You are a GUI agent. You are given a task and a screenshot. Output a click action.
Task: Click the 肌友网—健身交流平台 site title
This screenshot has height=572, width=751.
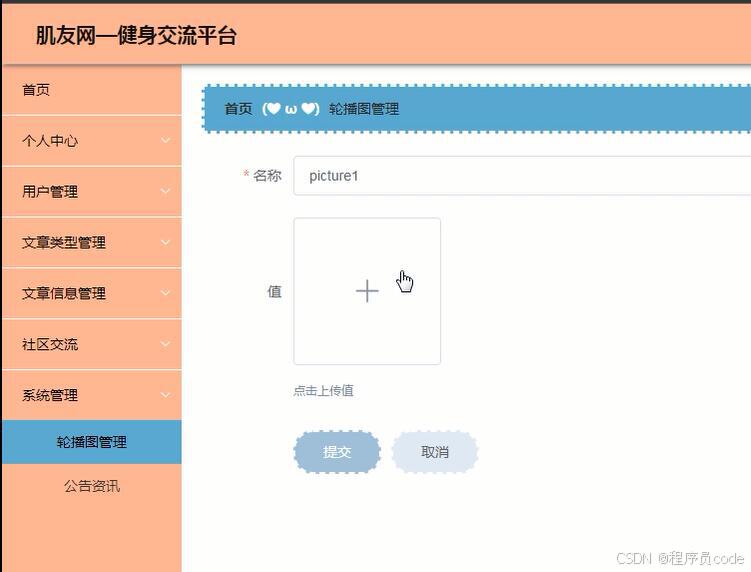tap(137, 35)
